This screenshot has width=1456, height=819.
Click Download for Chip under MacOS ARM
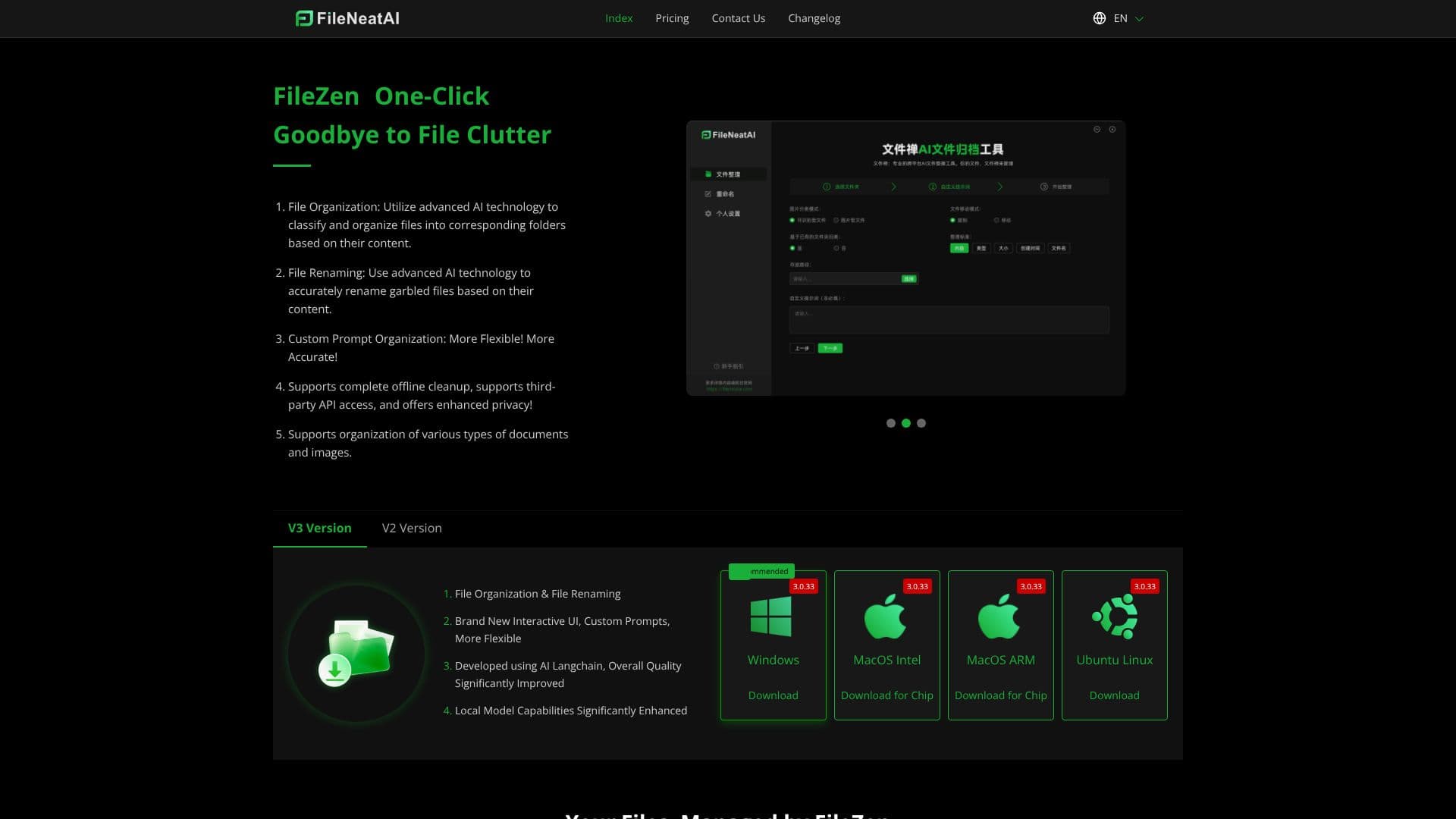(x=1000, y=695)
